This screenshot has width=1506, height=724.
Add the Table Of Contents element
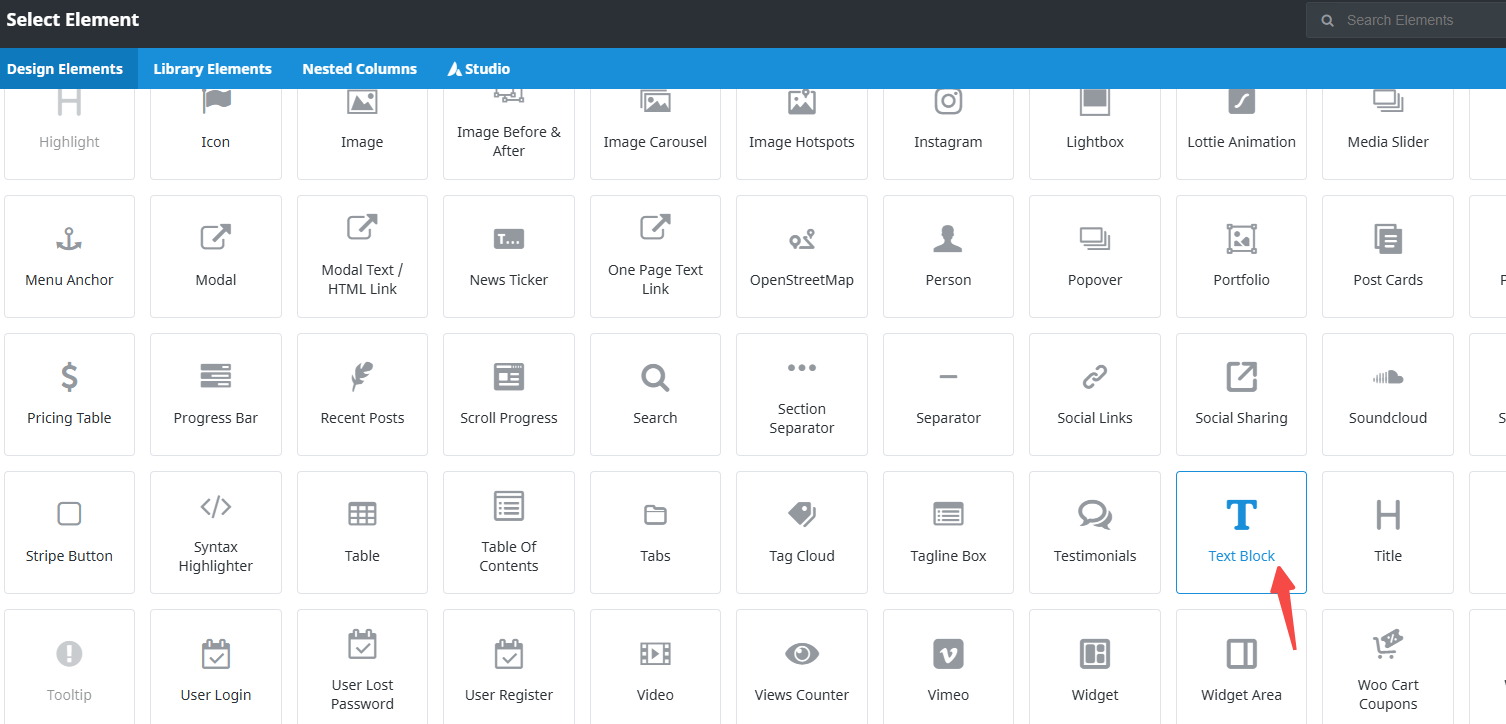[x=509, y=532]
